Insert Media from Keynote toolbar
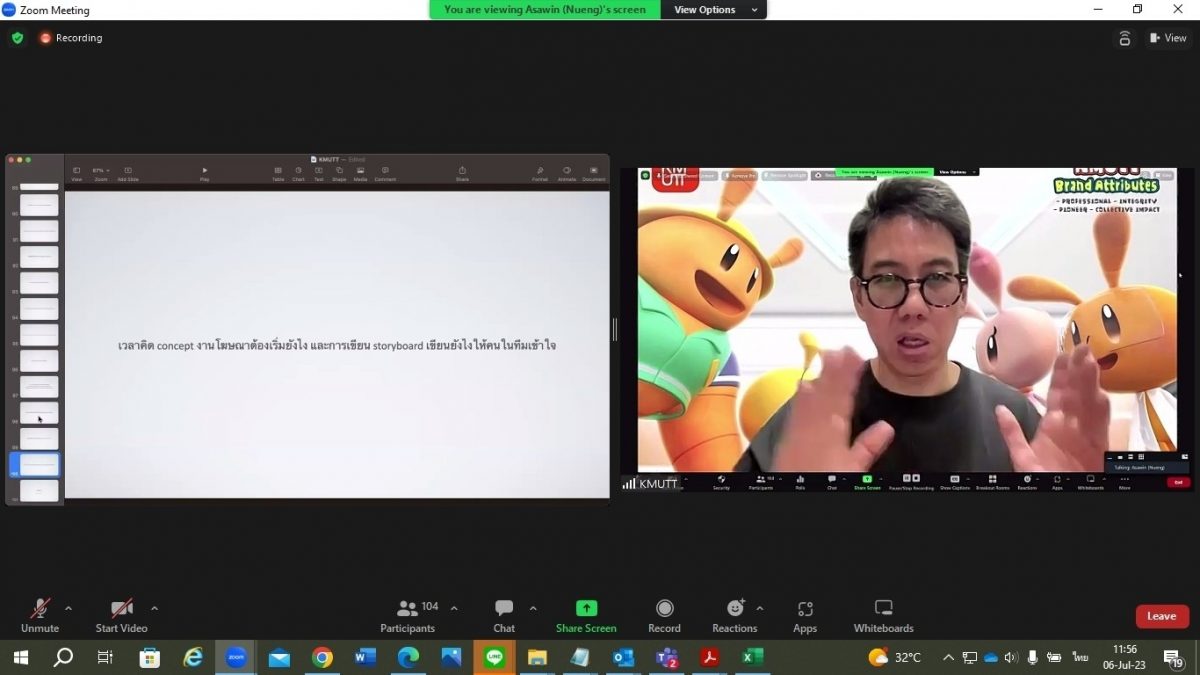The height and width of the screenshot is (675, 1200). point(360,173)
